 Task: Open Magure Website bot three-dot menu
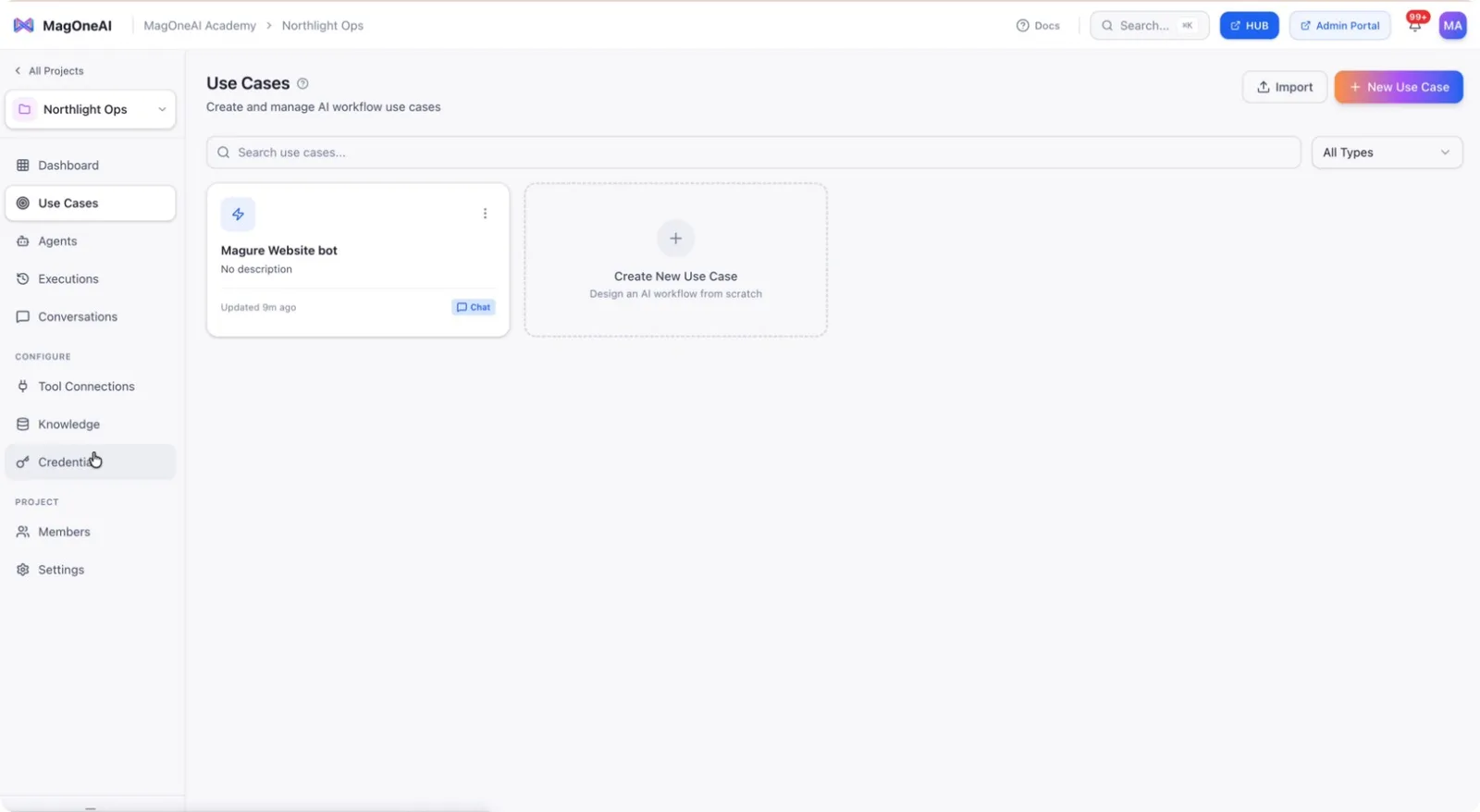coord(485,214)
